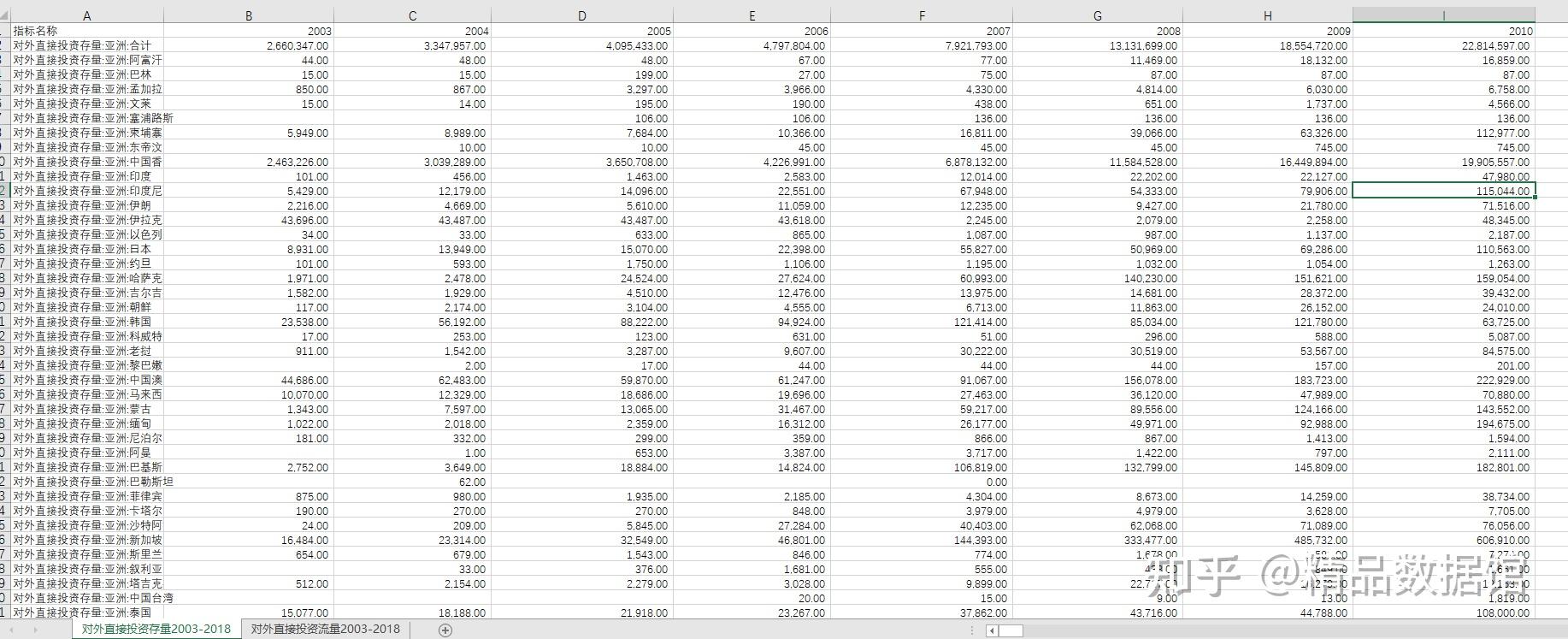1568x639 pixels.
Task: Add a new sheet with plus icon
Action: (x=445, y=630)
